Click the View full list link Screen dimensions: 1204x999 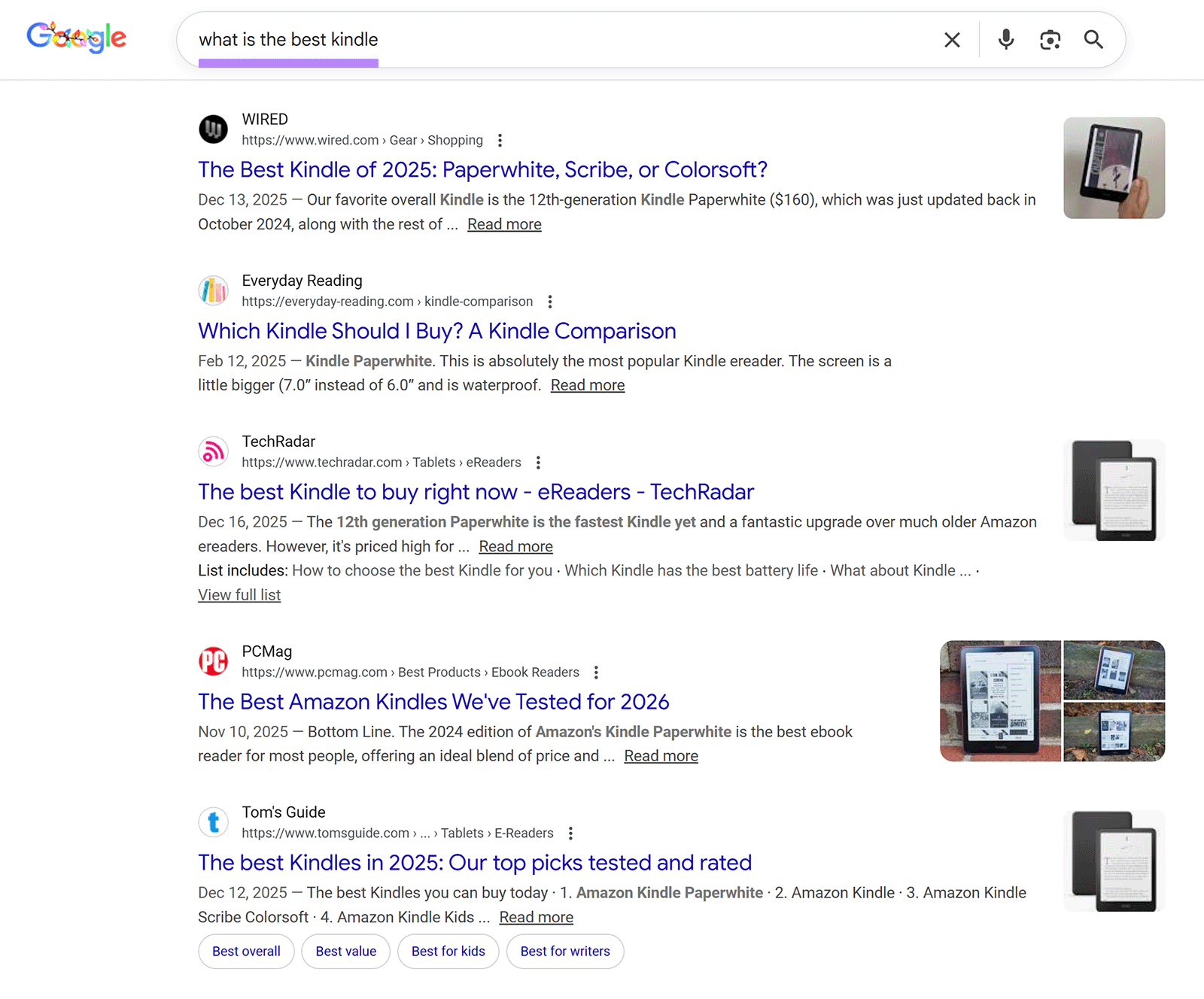point(239,594)
